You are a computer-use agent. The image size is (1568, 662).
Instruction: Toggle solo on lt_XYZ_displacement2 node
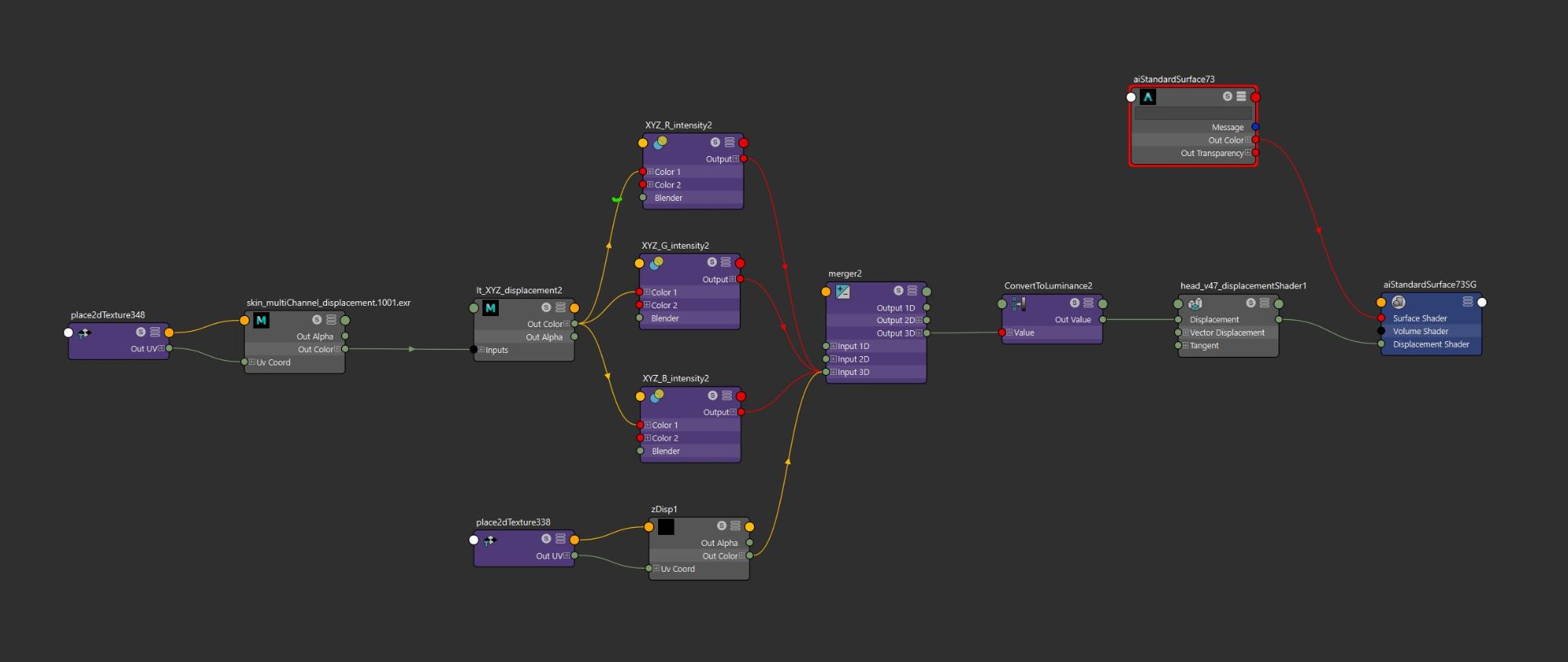coord(546,307)
